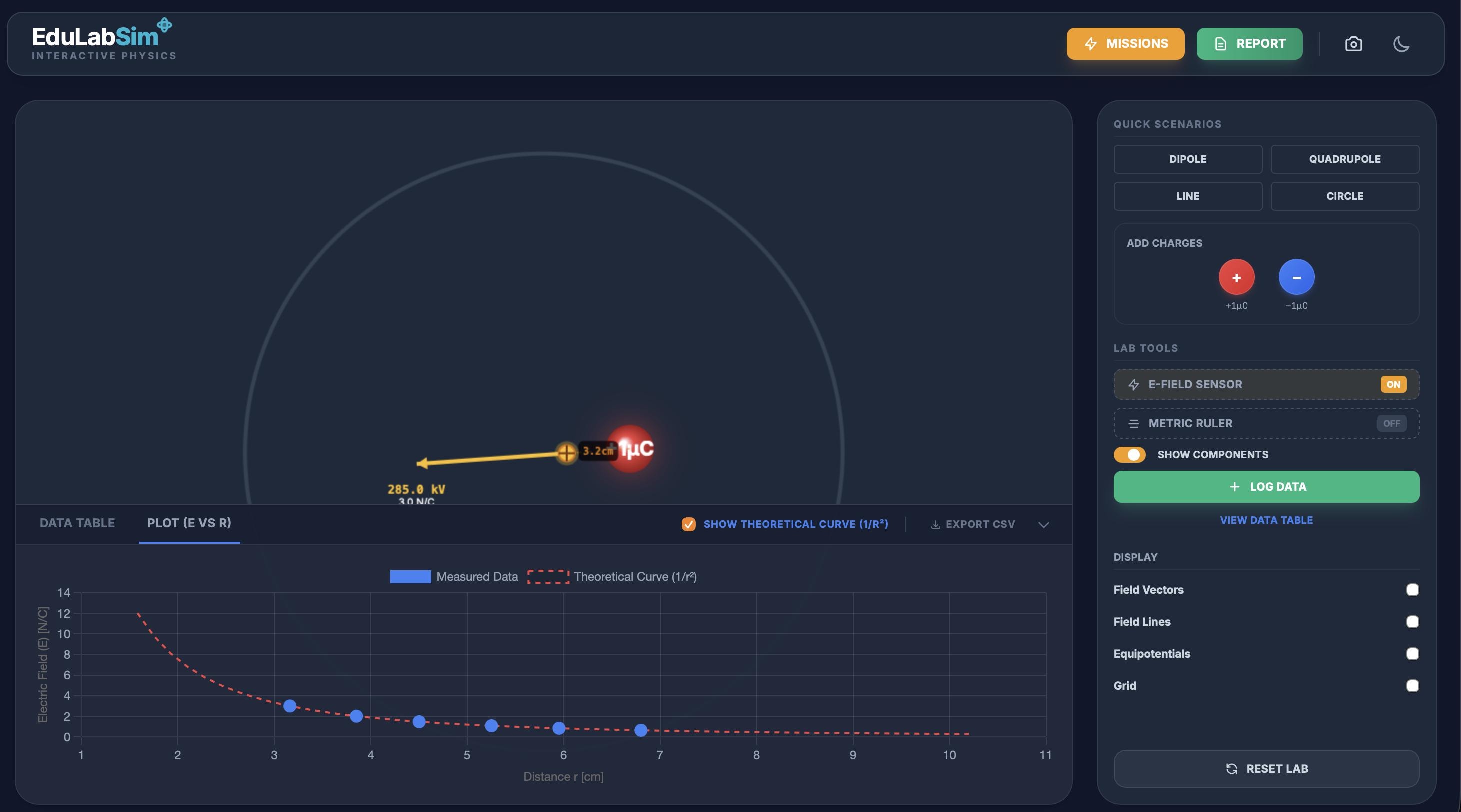Enable Grid checkbox

tap(1412, 686)
